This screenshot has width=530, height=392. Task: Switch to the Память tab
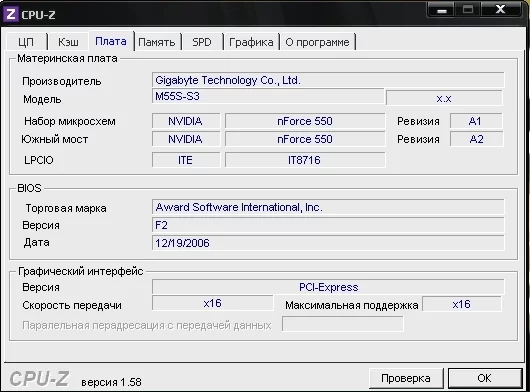pos(157,42)
